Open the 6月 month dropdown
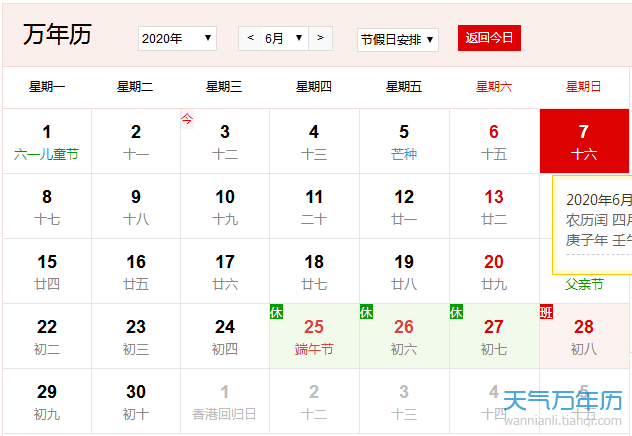 click(285, 39)
